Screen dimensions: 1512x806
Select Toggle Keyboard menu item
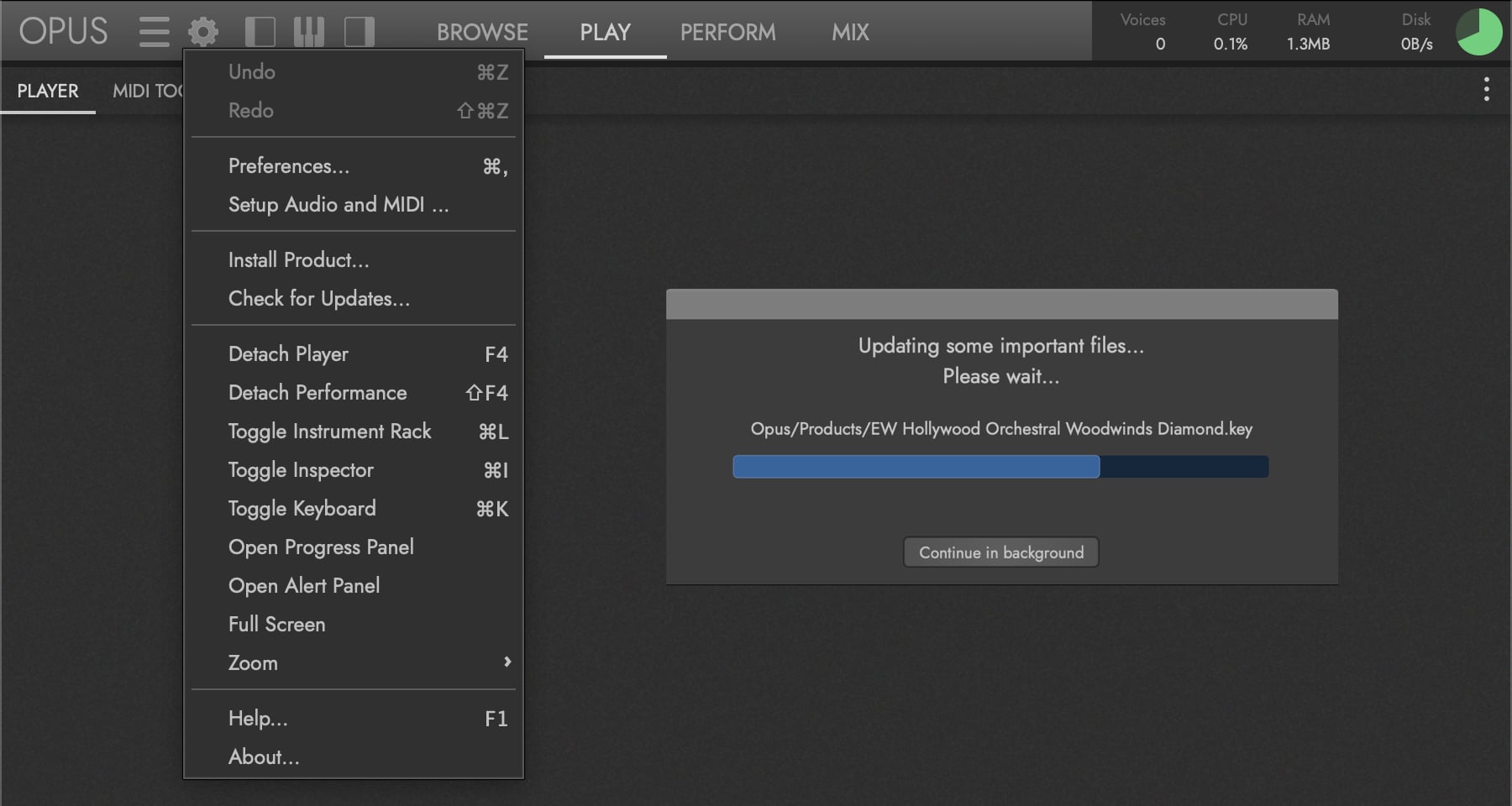click(354, 509)
